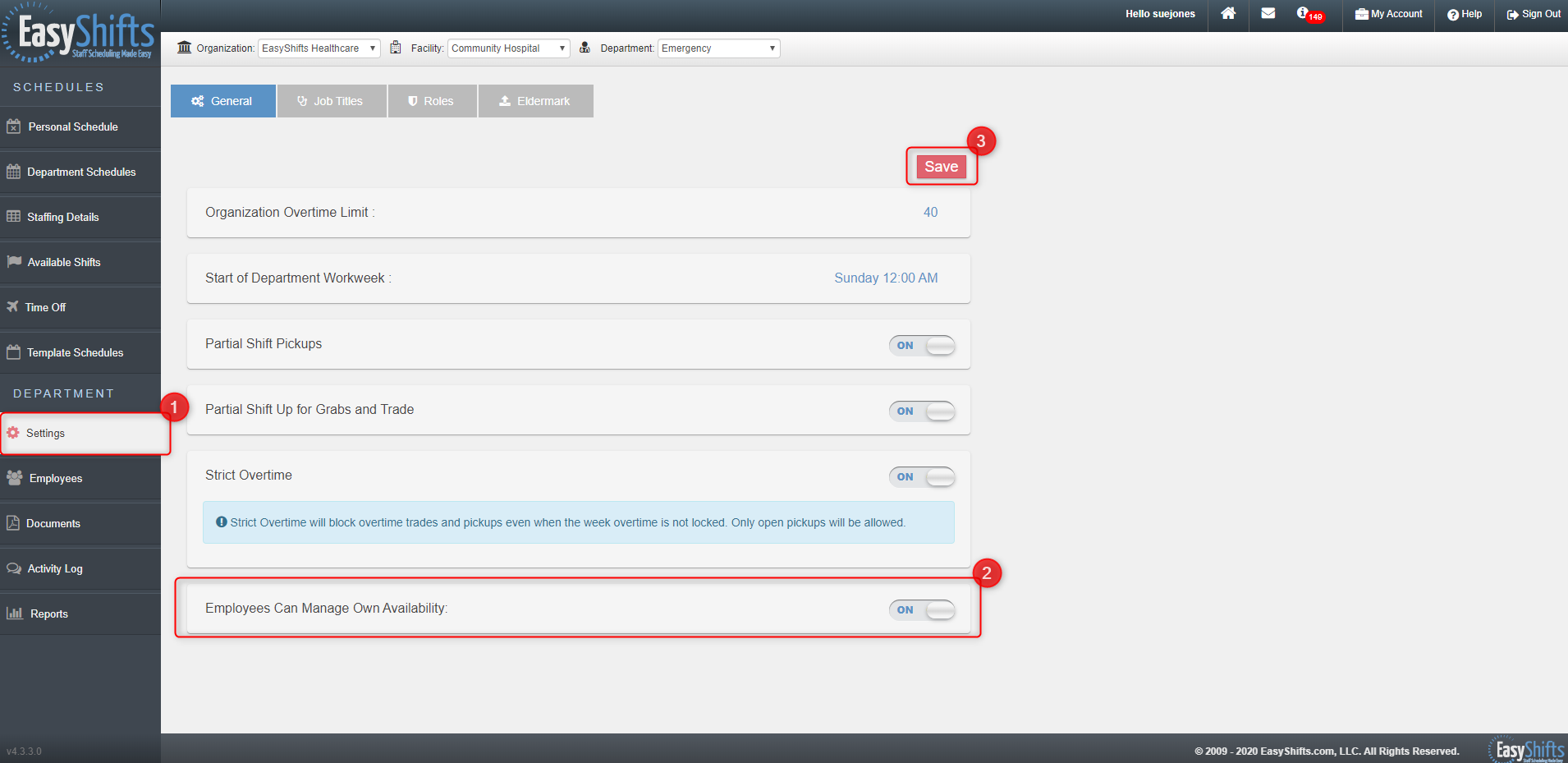Click the Available Shifts flag icon
Screen dimensions: 1568x763
[14, 262]
